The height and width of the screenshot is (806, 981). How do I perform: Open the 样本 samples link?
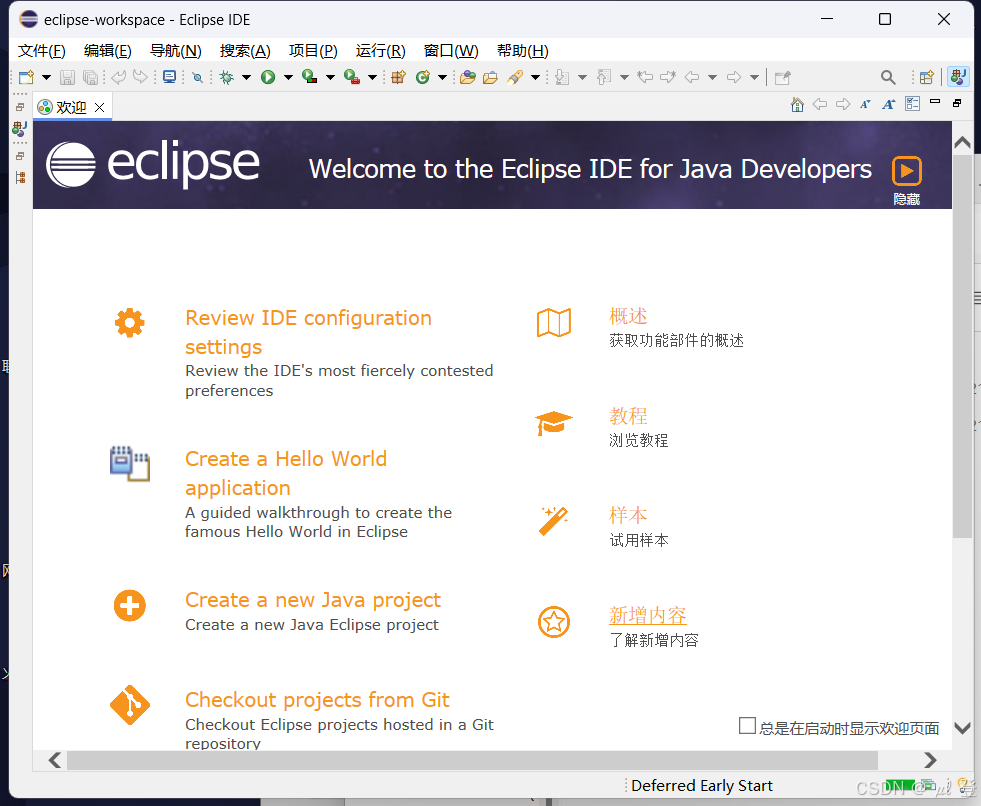pos(628,515)
